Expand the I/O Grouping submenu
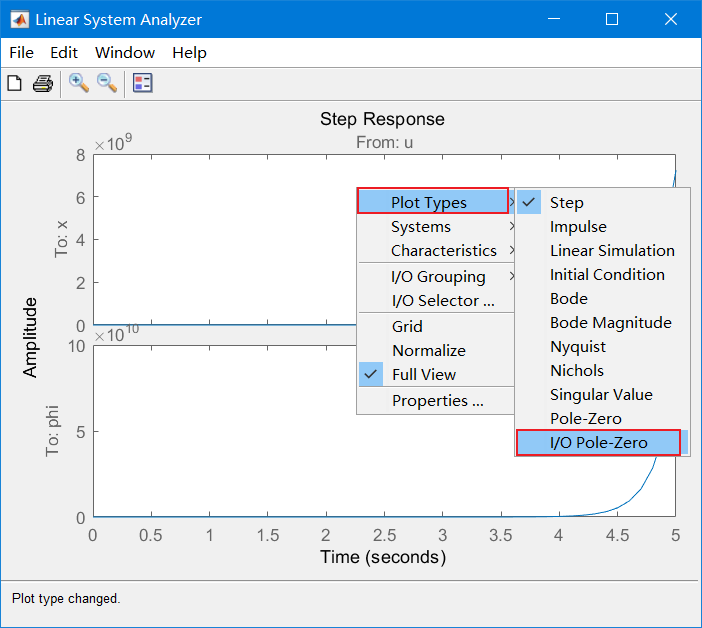 [x=438, y=277]
